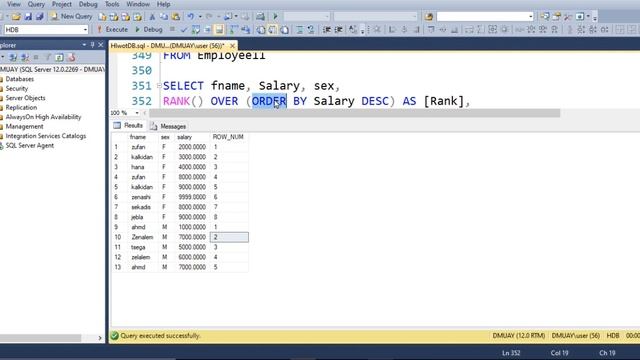Close the Object Explorer panel
Viewport: 640px width, 360px height.
click(100, 45)
